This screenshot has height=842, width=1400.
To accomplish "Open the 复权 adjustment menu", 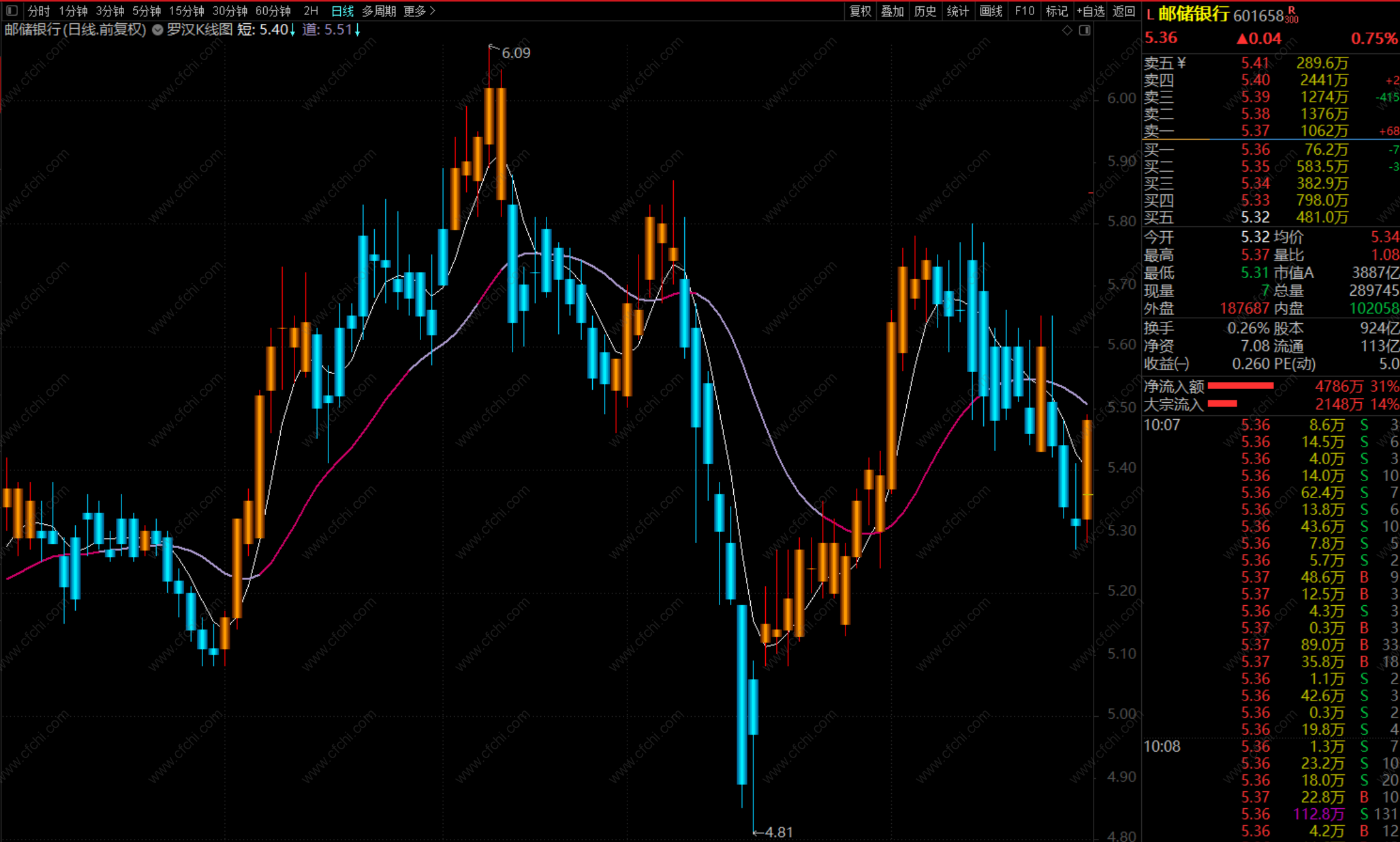I will [x=860, y=11].
